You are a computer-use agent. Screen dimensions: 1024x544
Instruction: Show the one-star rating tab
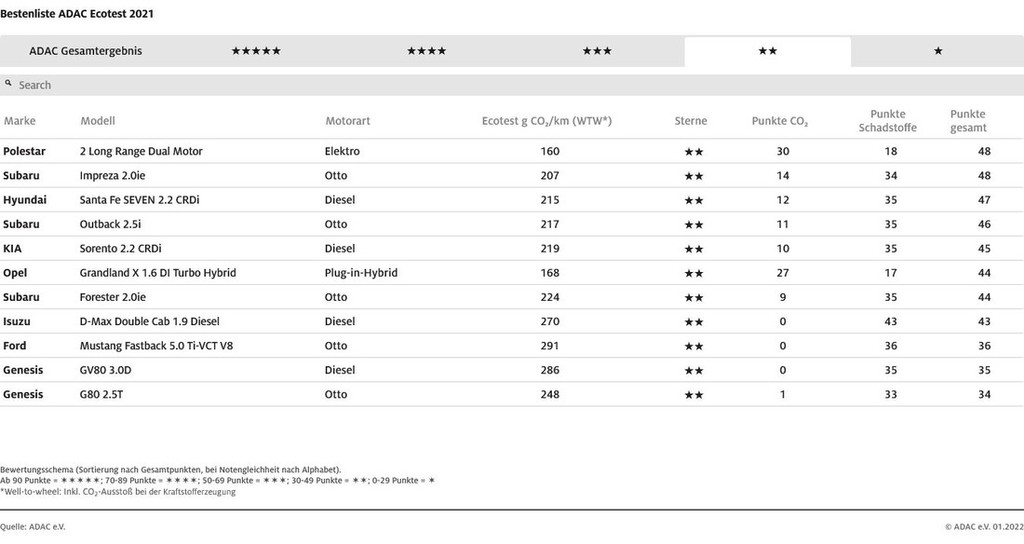pos(937,51)
